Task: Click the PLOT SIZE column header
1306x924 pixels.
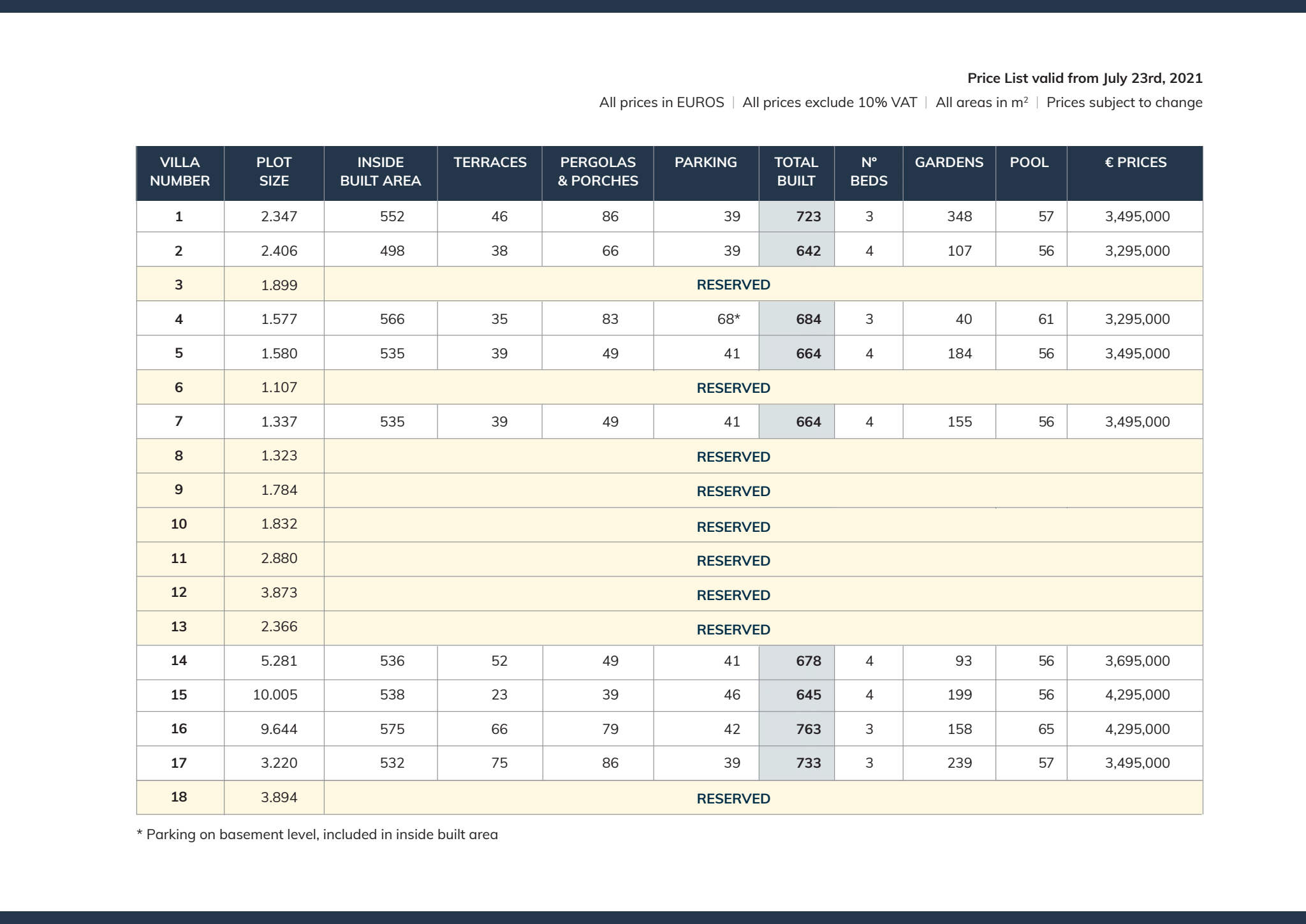Action: coord(274,172)
